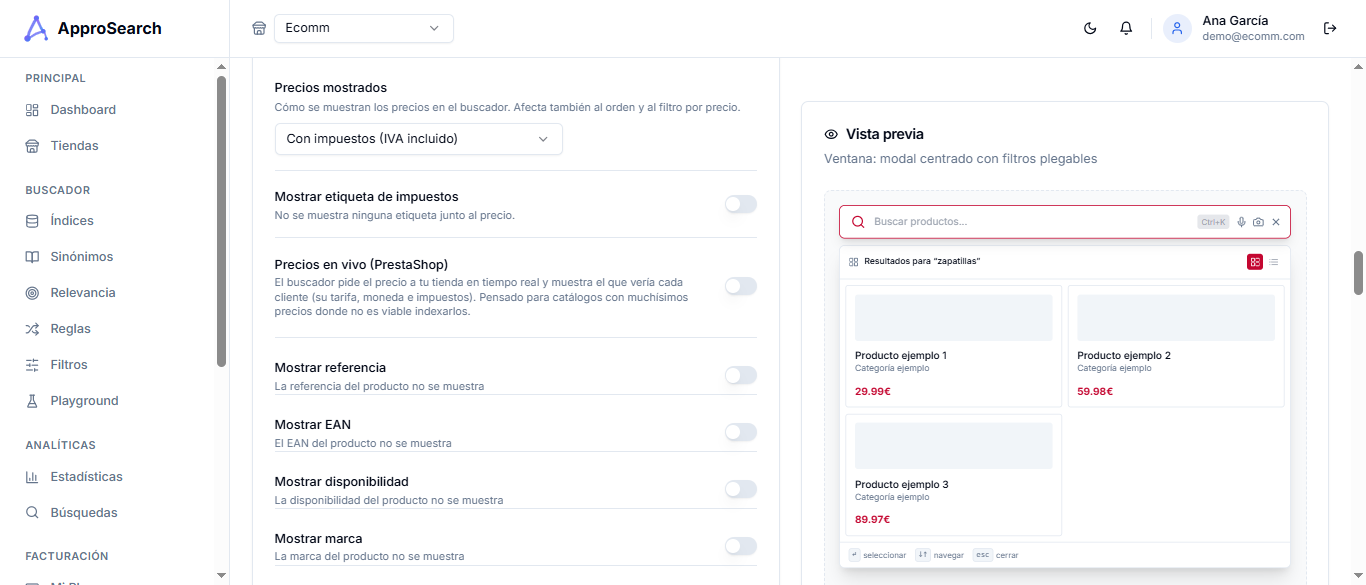Toggle dark mode with the moon icon
The image size is (1366, 585).
tap(1090, 28)
